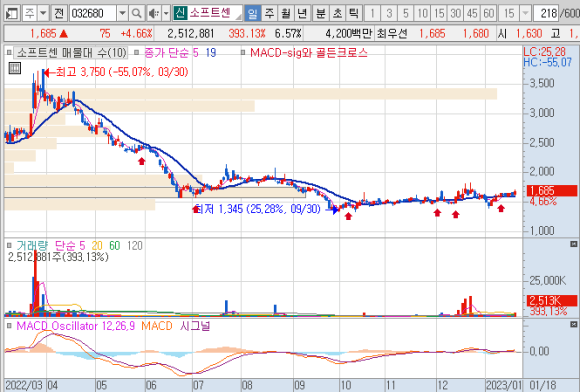Select the 소프트센 매물대 수(10) label

pyautogui.click(x=71, y=53)
